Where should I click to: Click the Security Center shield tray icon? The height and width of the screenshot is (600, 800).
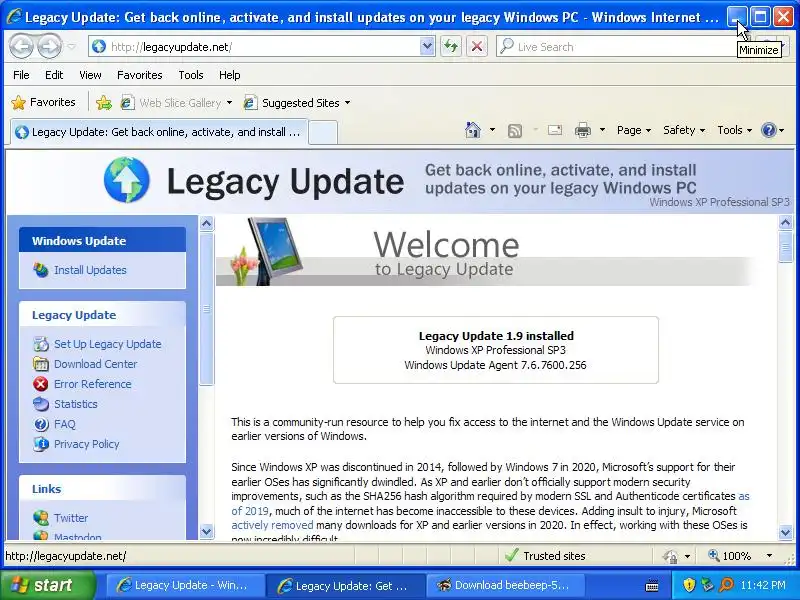coord(689,585)
